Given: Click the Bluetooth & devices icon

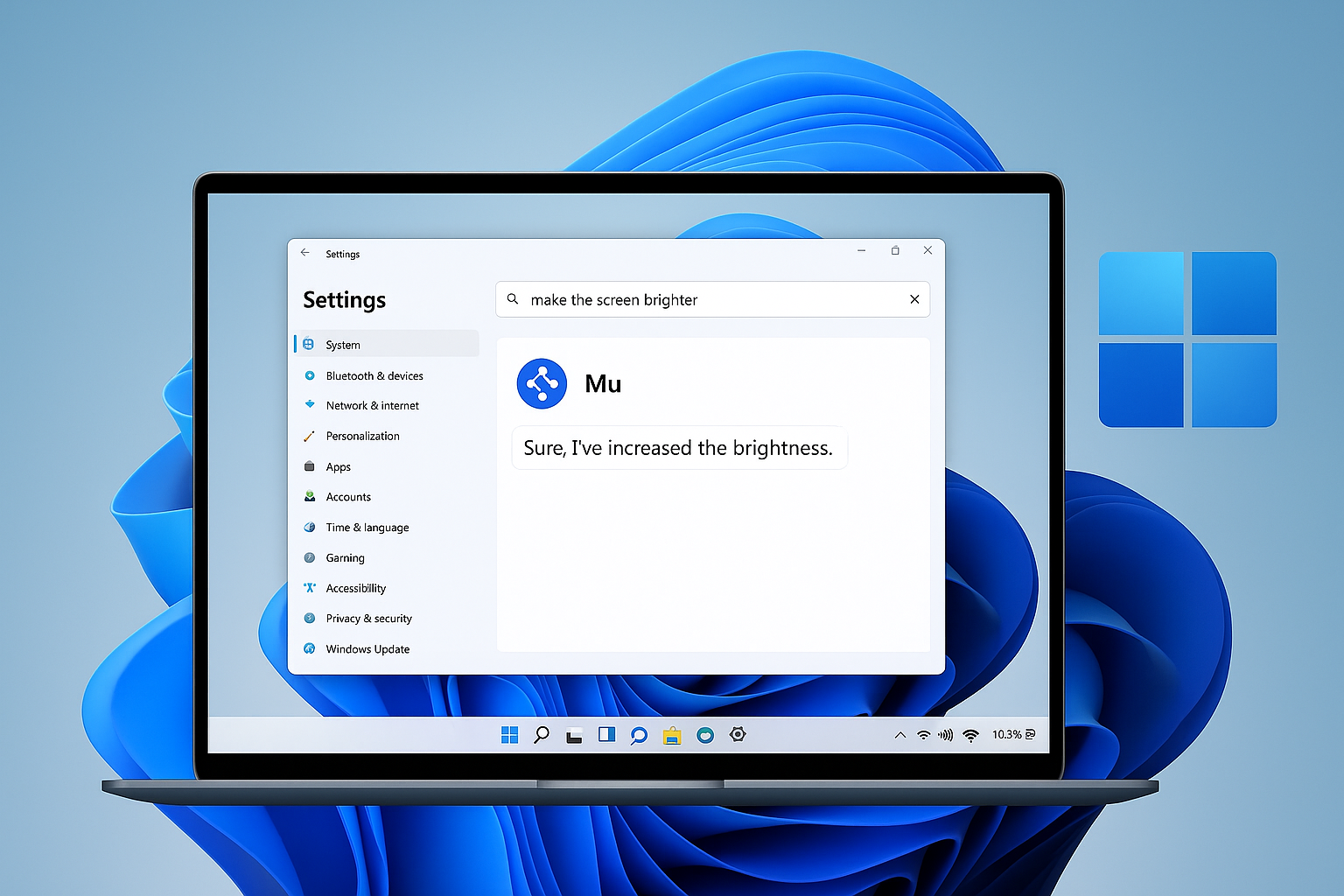Looking at the screenshot, I should (x=309, y=375).
